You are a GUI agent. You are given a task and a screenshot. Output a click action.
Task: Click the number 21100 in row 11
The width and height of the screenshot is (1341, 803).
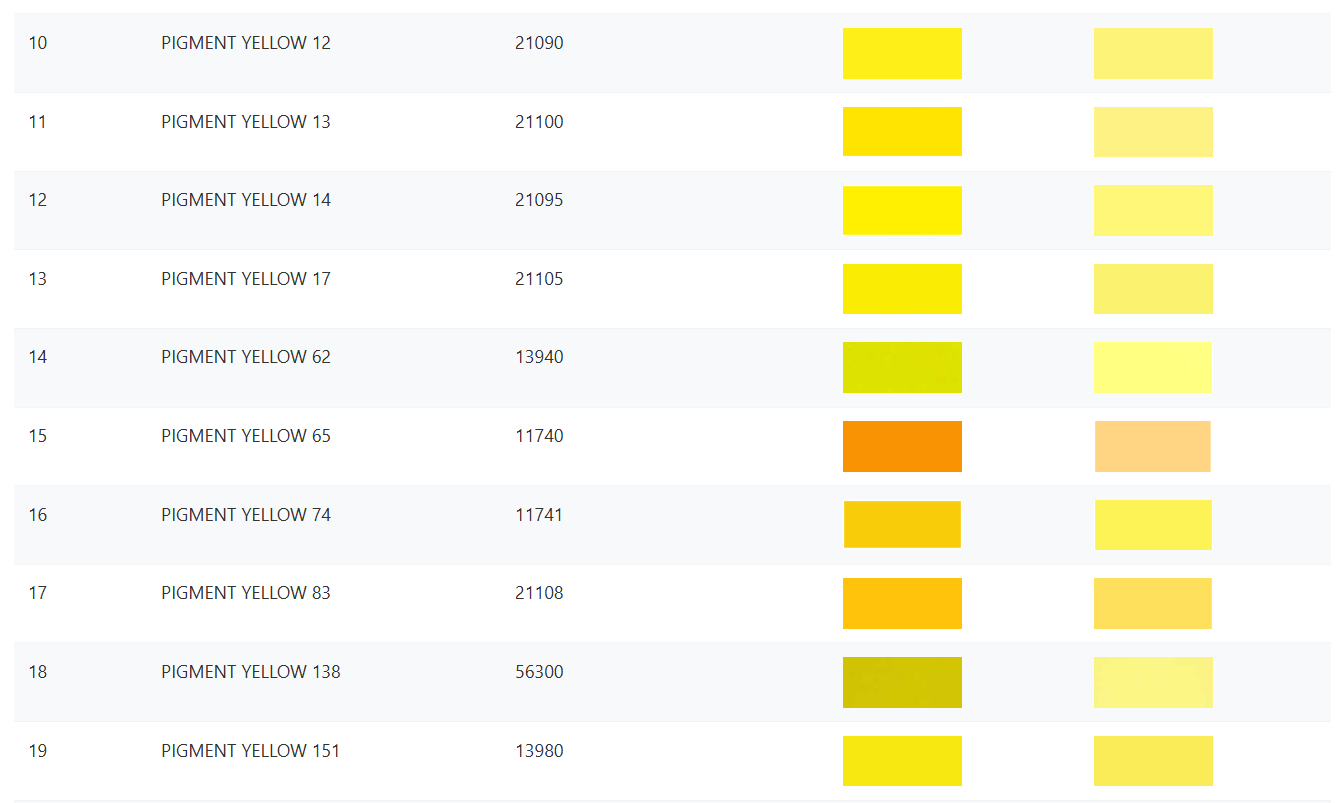[x=539, y=122]
